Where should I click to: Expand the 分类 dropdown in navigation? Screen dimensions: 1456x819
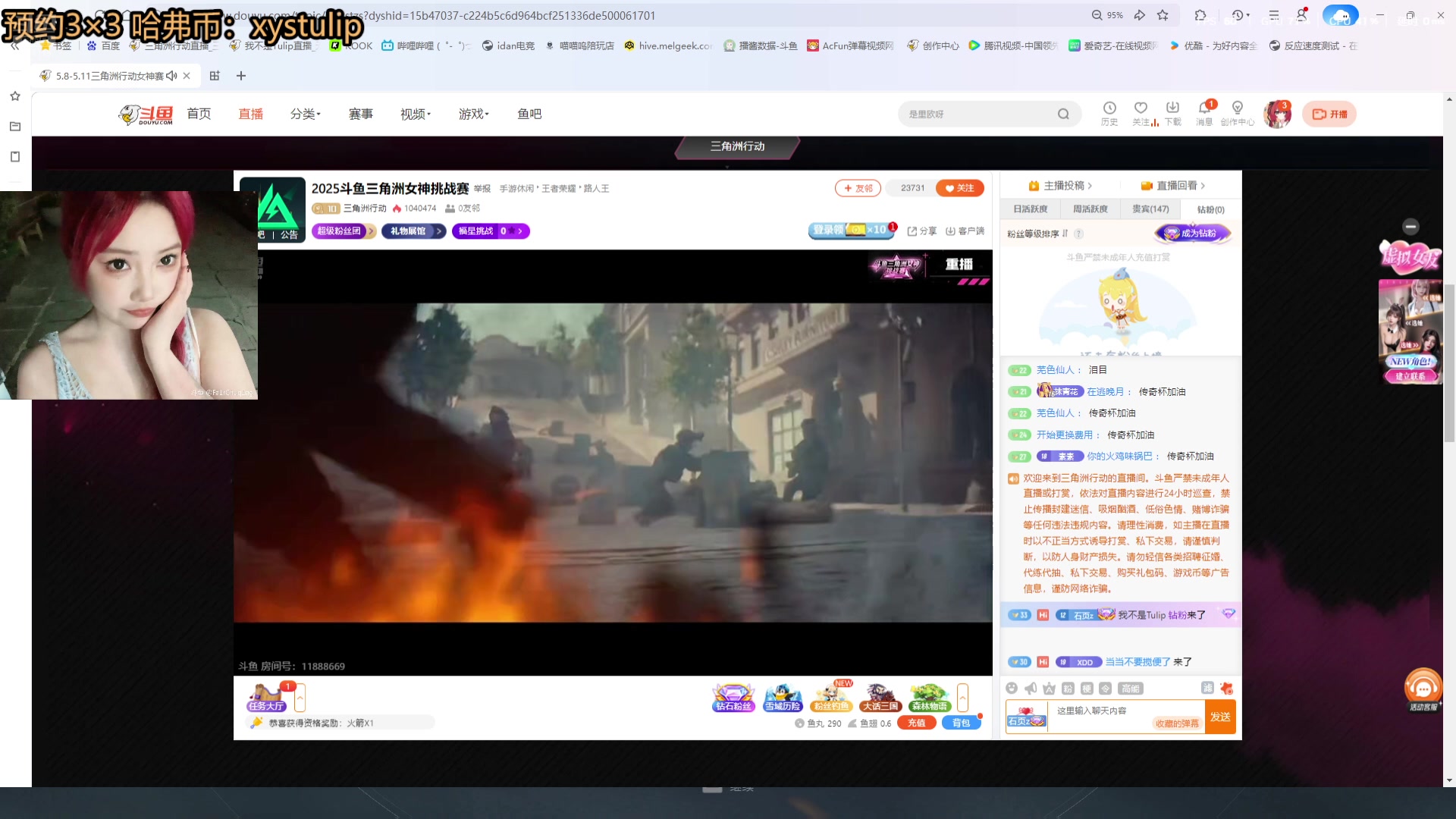click(x=306, y=114)
